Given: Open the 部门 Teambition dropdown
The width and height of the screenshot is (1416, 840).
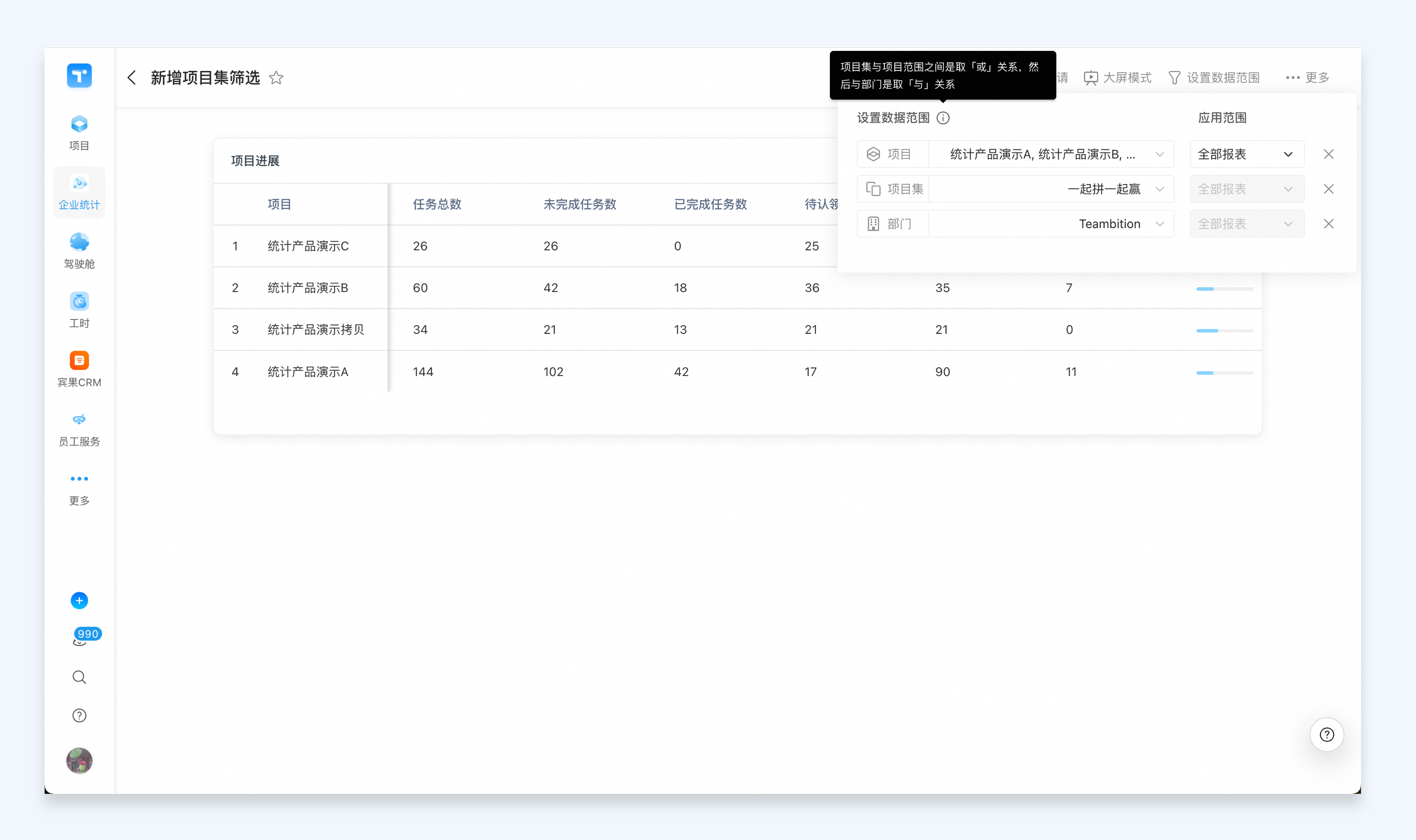Looking at the screenshot, I should click(1051, 223).
